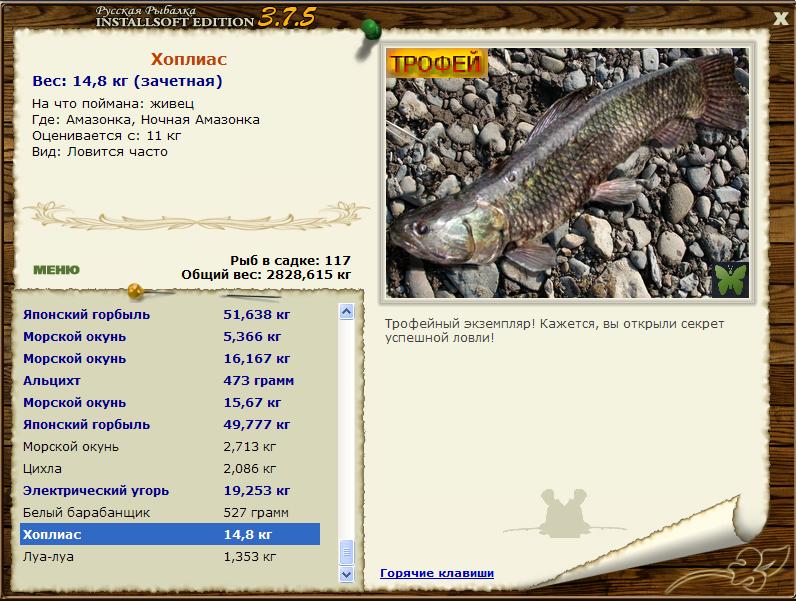The height and width of the screenshot is (601, 796).
Task: Open the Горячие клавиши link
Action: pos(437,573)
